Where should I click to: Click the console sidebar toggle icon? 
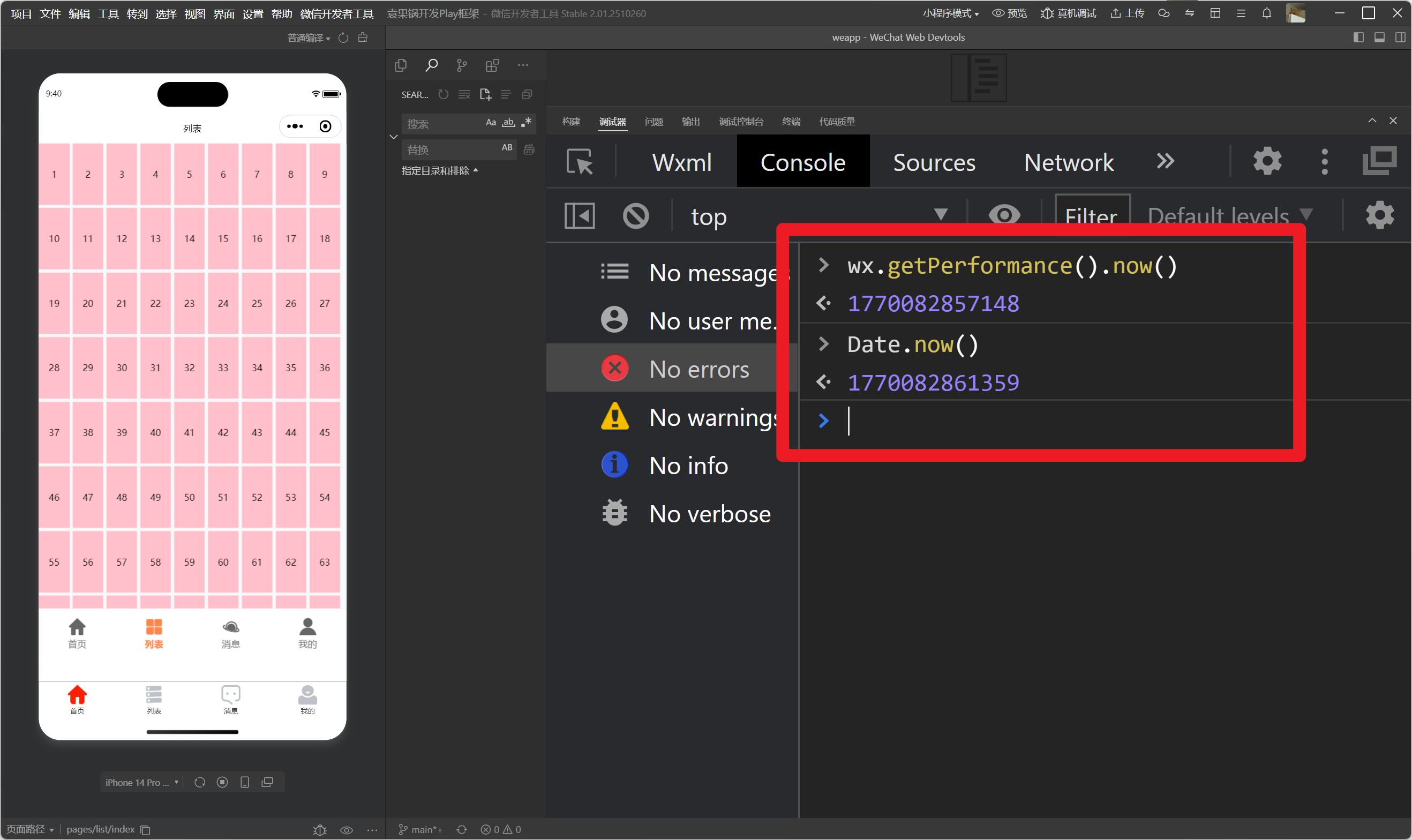click(580, 216)
